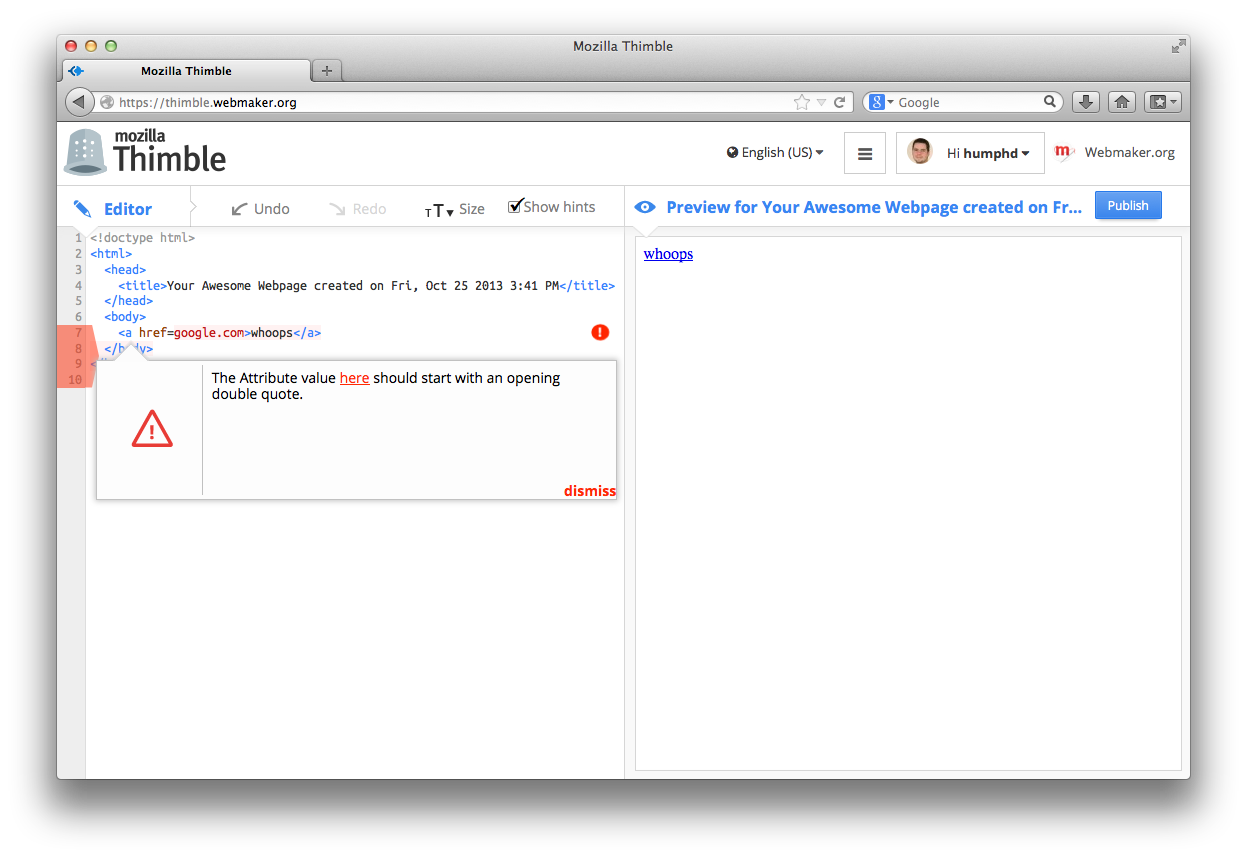Click the <body> tag on line 6
The image size is (1247, 858).
tap(125, 317)
